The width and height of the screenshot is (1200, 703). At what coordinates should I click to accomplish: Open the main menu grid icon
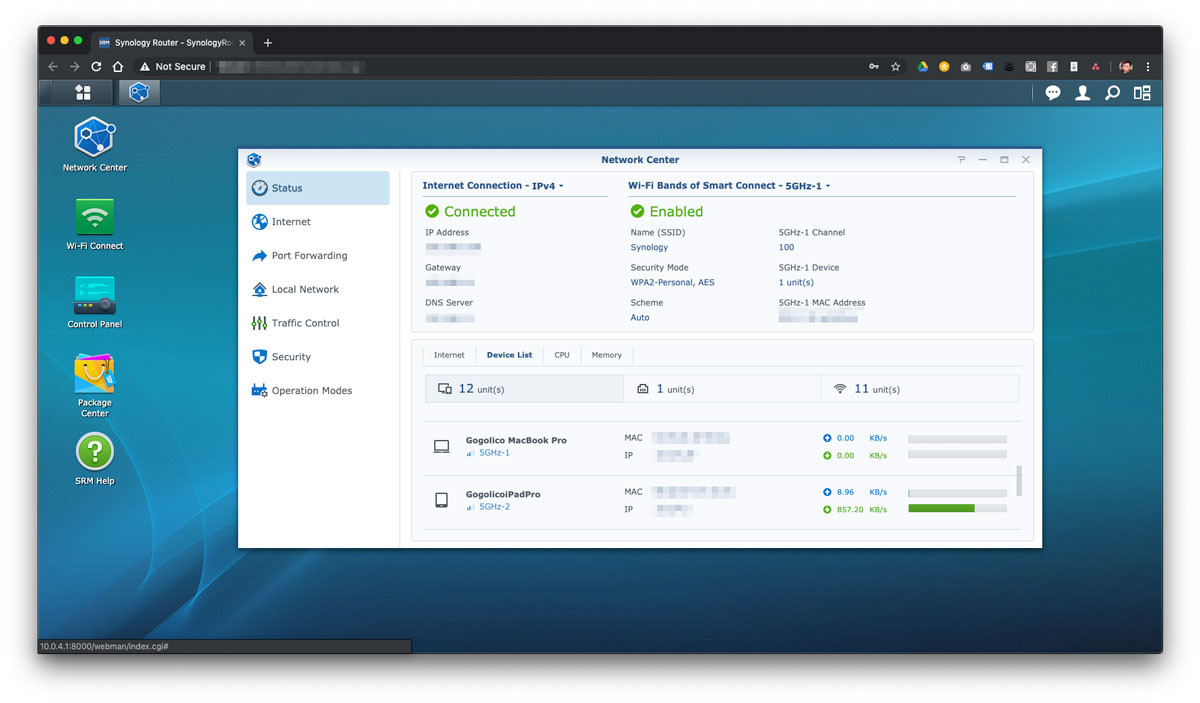[x=83, y=93]
